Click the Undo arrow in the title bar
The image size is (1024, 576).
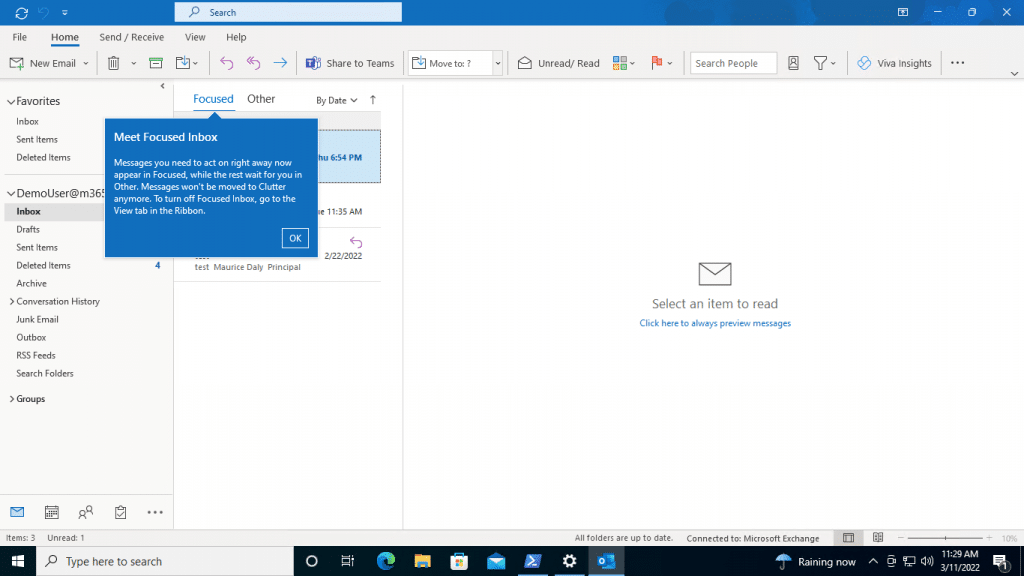[x=44, y=12]
